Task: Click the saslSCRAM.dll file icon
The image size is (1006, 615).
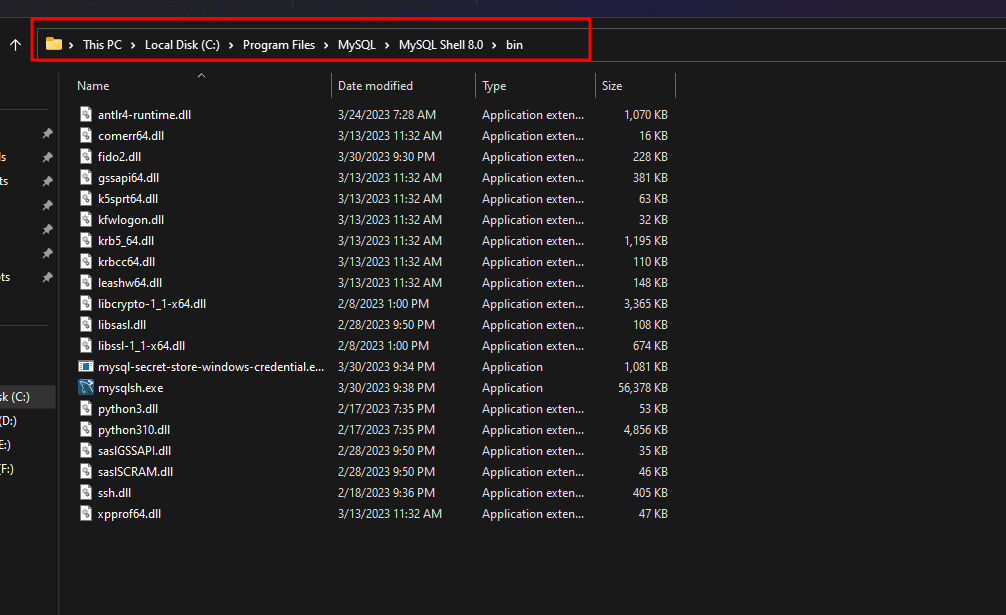Action: tap(86, 471)
